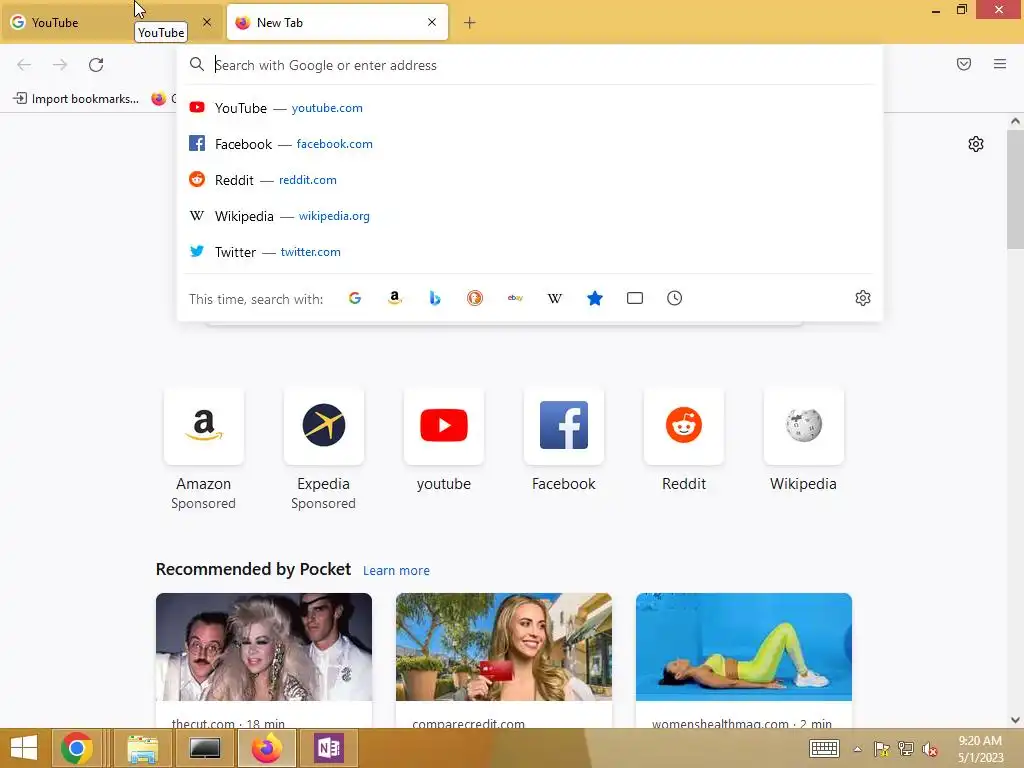1024x768 pixels.
Task: Save page to Pocket
Action: click(964, 64)
